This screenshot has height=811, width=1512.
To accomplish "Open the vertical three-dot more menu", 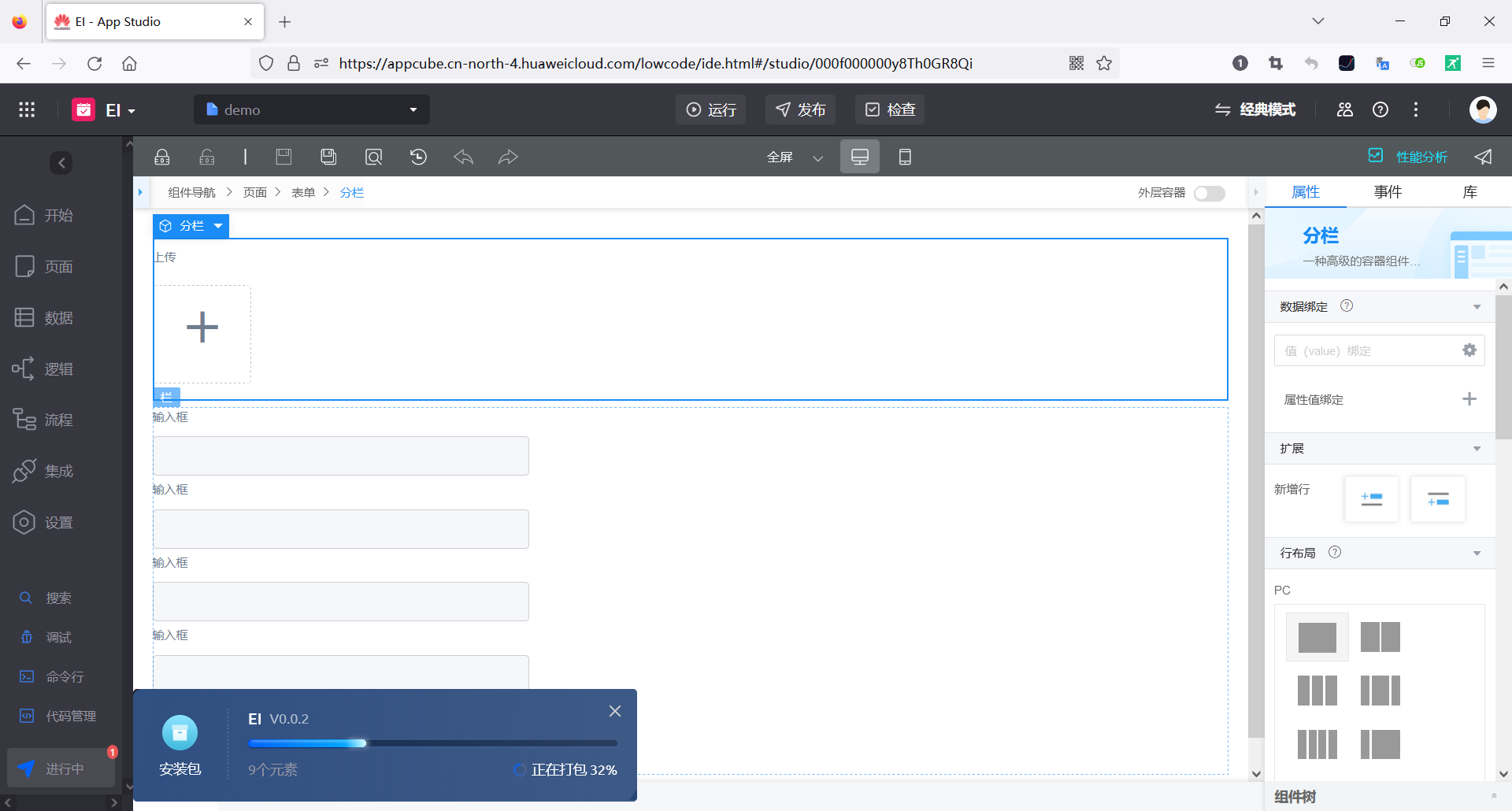I will click(x=1416, y=109).
